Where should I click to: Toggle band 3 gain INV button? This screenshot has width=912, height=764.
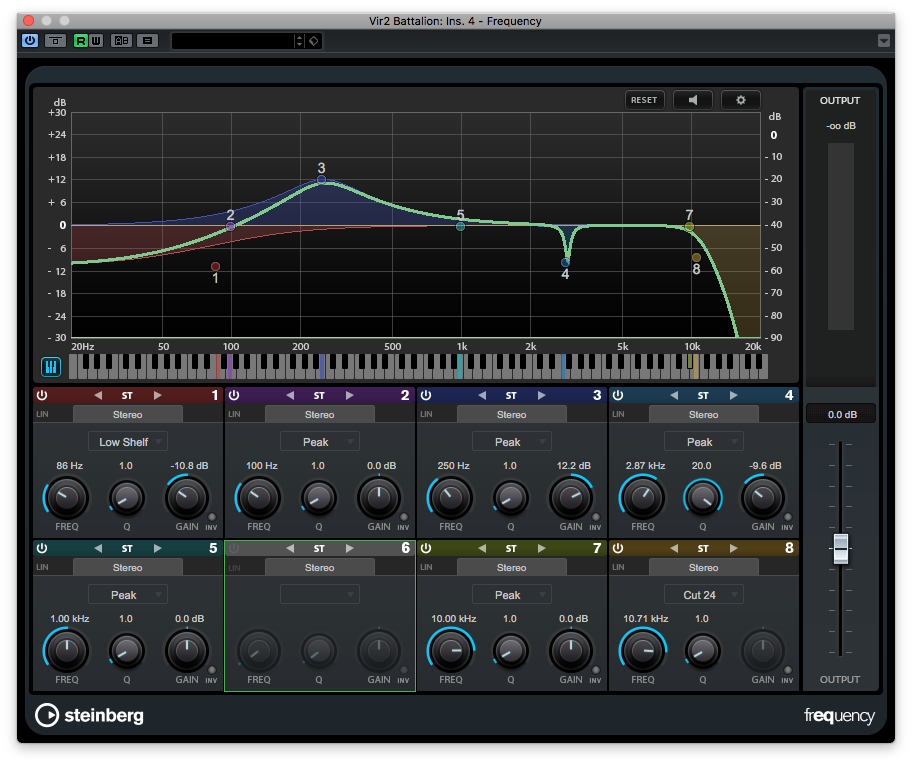(596, 517)
